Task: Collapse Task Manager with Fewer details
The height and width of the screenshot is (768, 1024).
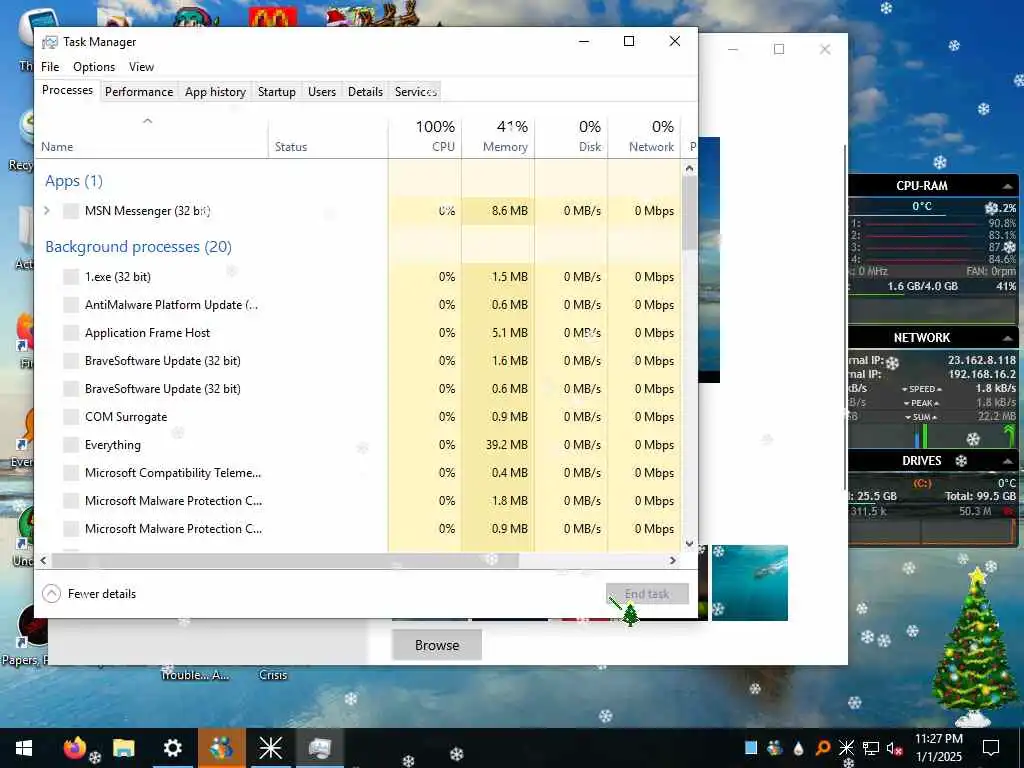Action: click(89, 594)
